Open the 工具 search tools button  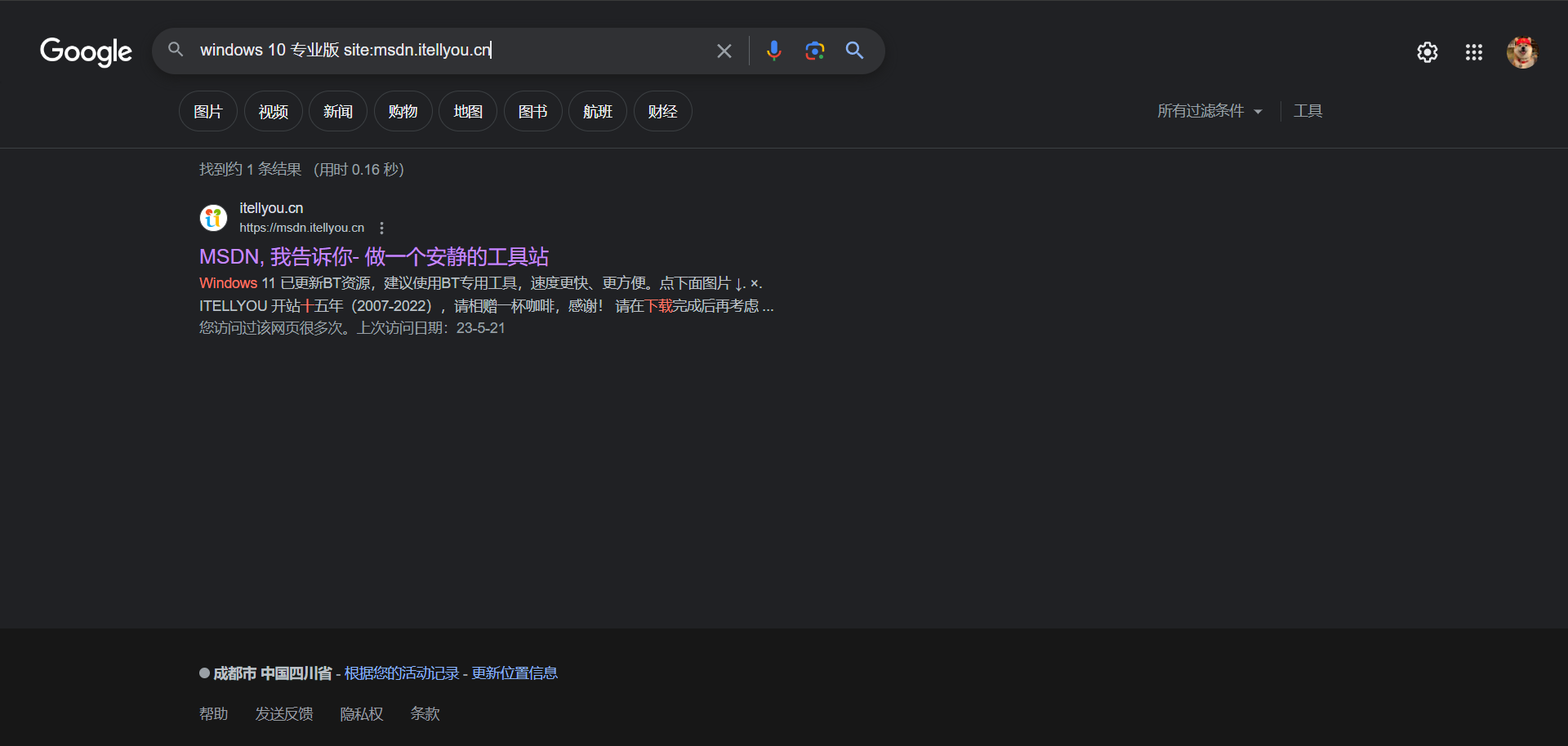pyautogui.click(x=1307, y=111)
